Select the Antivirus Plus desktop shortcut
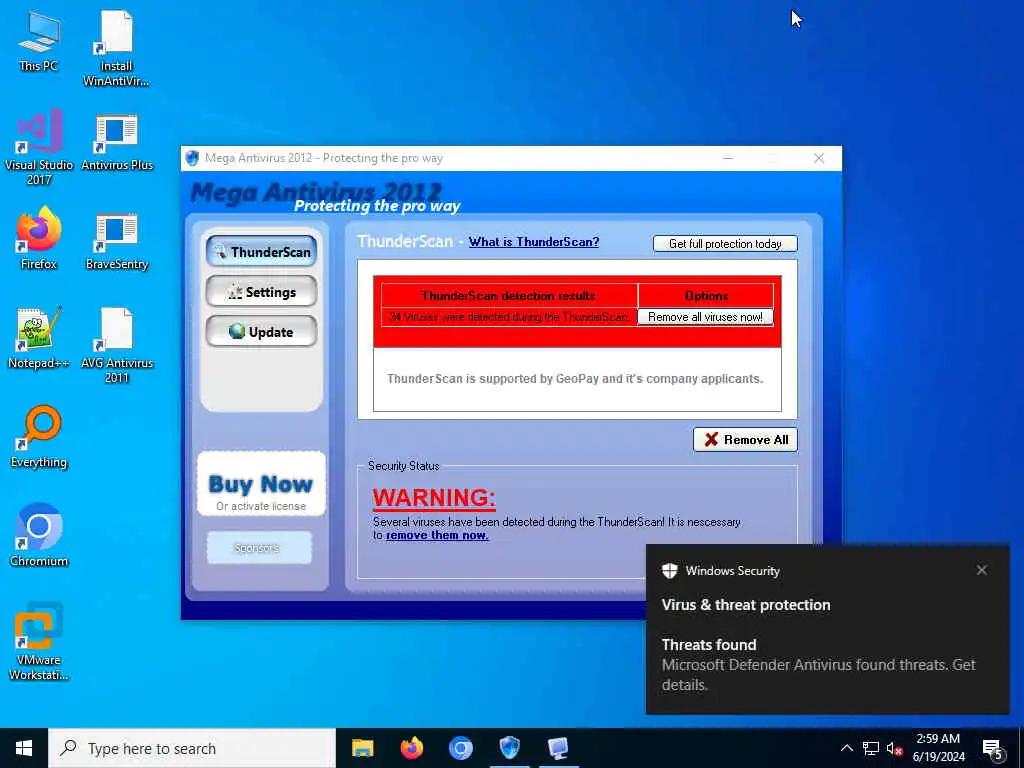Image resolution: width=1024 pixels, height=768 pixels. click(x=117, y=142)
